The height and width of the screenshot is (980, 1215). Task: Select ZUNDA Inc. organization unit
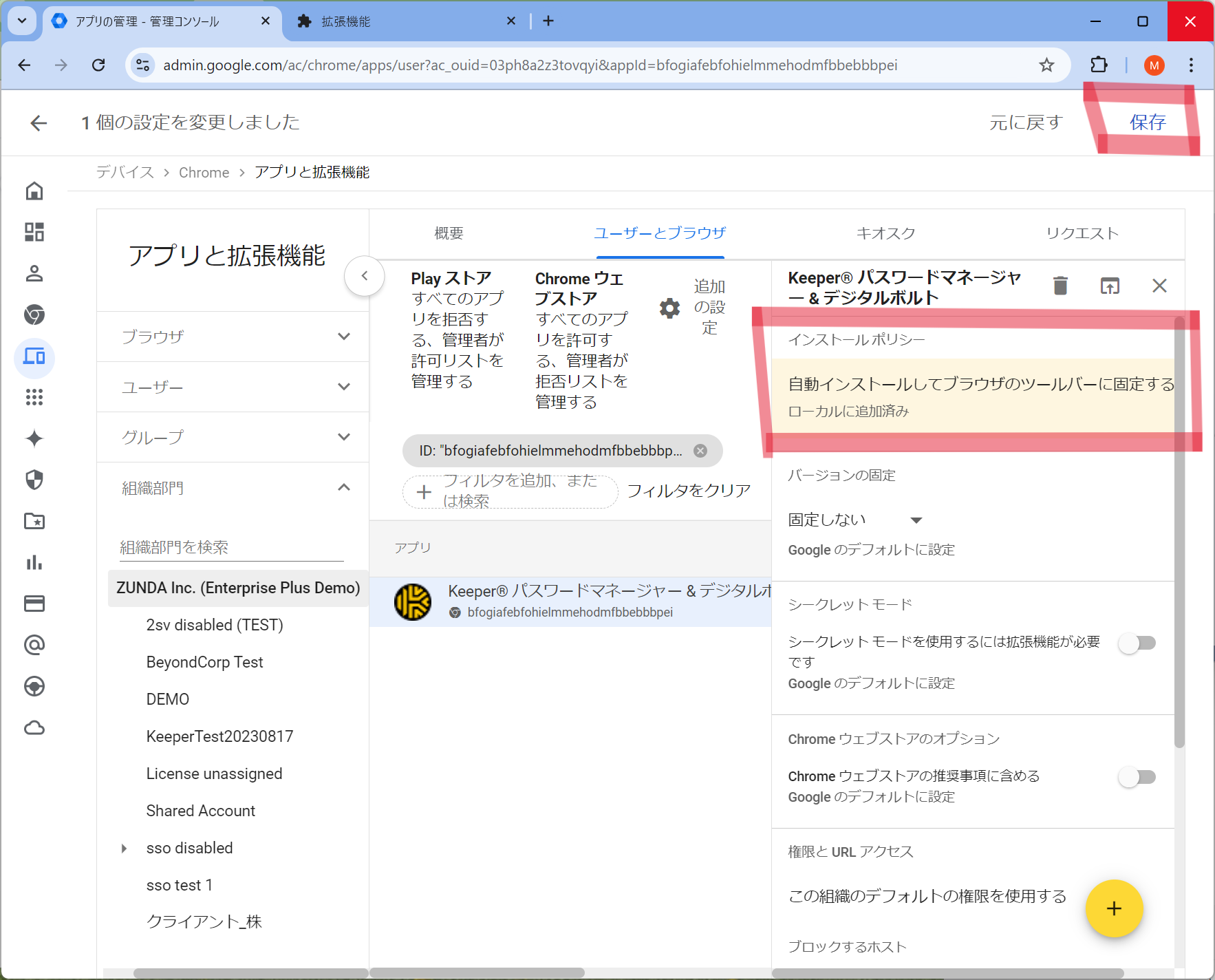coord(238,588)
